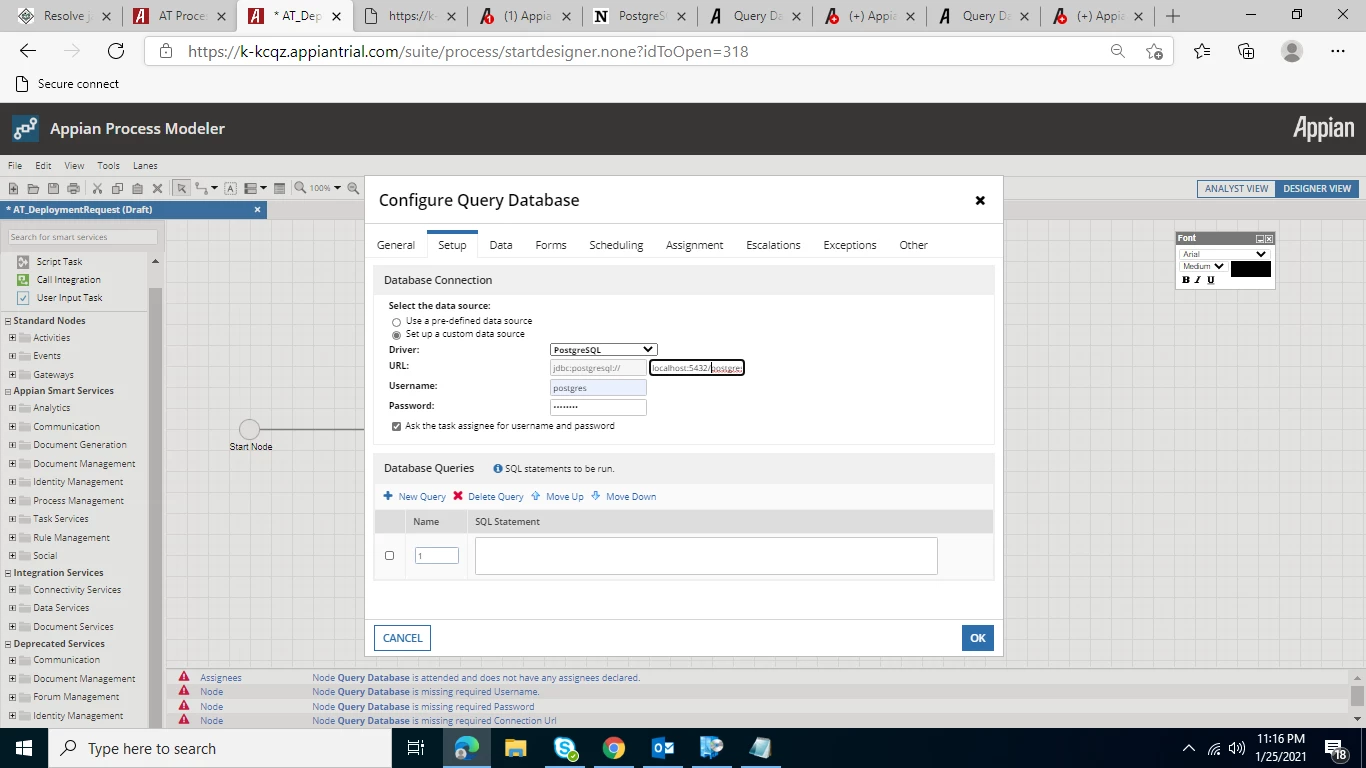Select the connector line tool

202,188
